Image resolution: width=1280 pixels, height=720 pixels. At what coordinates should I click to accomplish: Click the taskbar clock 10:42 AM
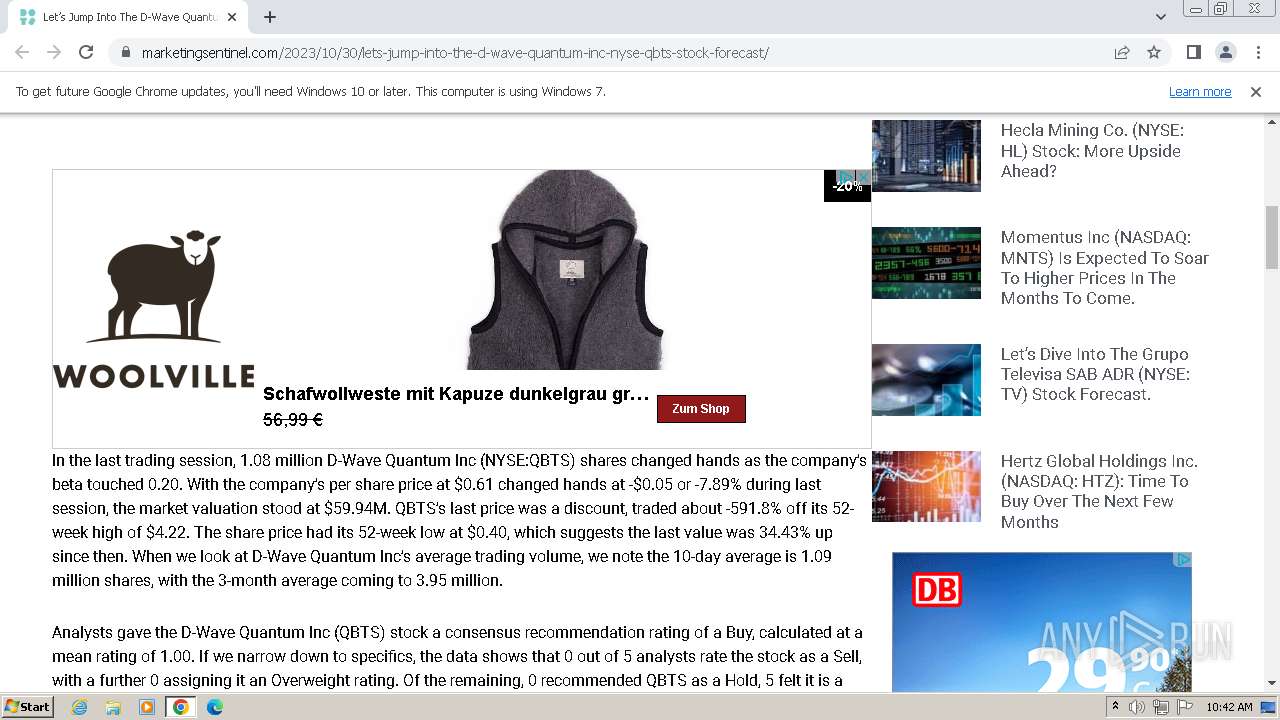coord(1229,707)
